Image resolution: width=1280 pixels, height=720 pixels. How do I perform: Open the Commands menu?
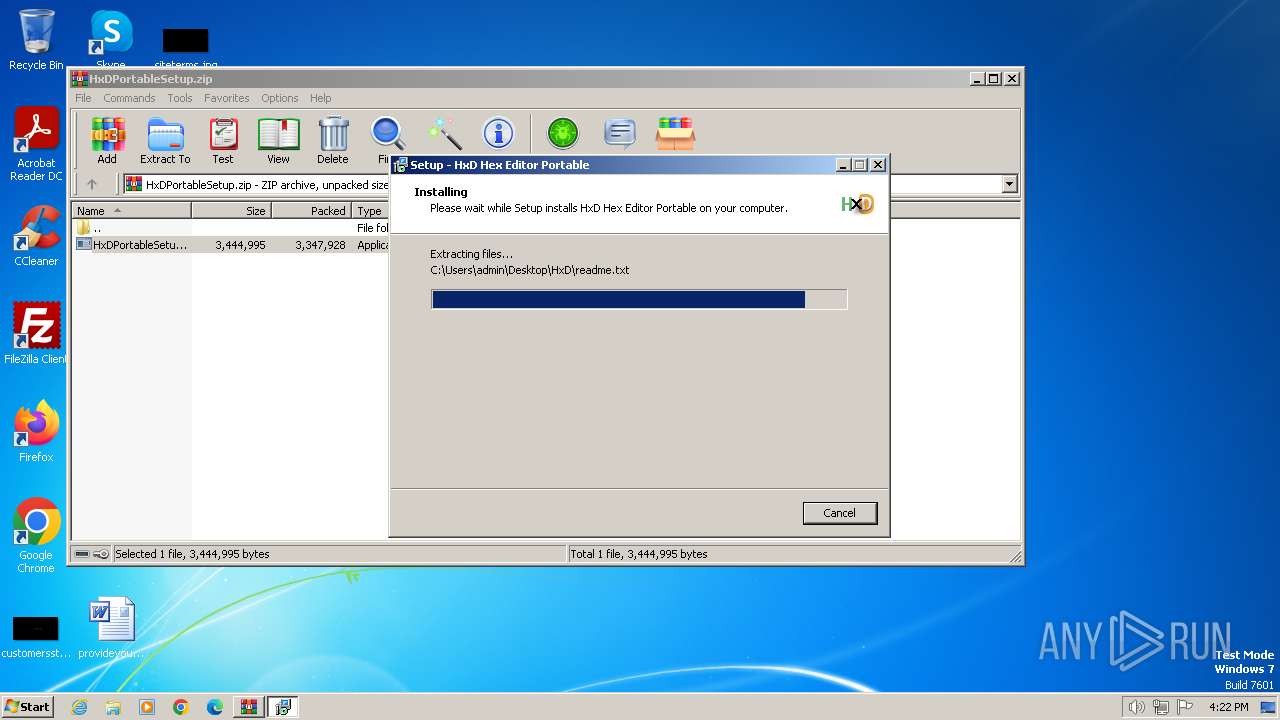[x=129, y=98]
